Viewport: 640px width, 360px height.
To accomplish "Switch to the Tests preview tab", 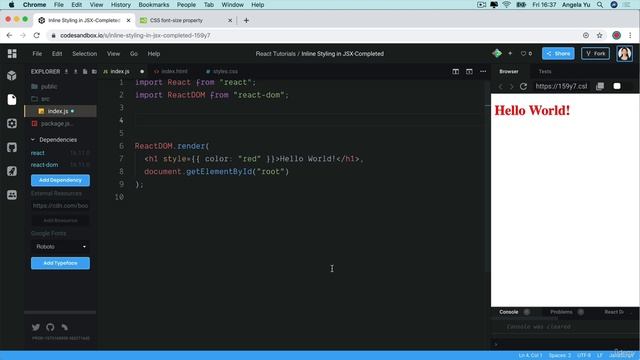I will [x=545, y=71].
